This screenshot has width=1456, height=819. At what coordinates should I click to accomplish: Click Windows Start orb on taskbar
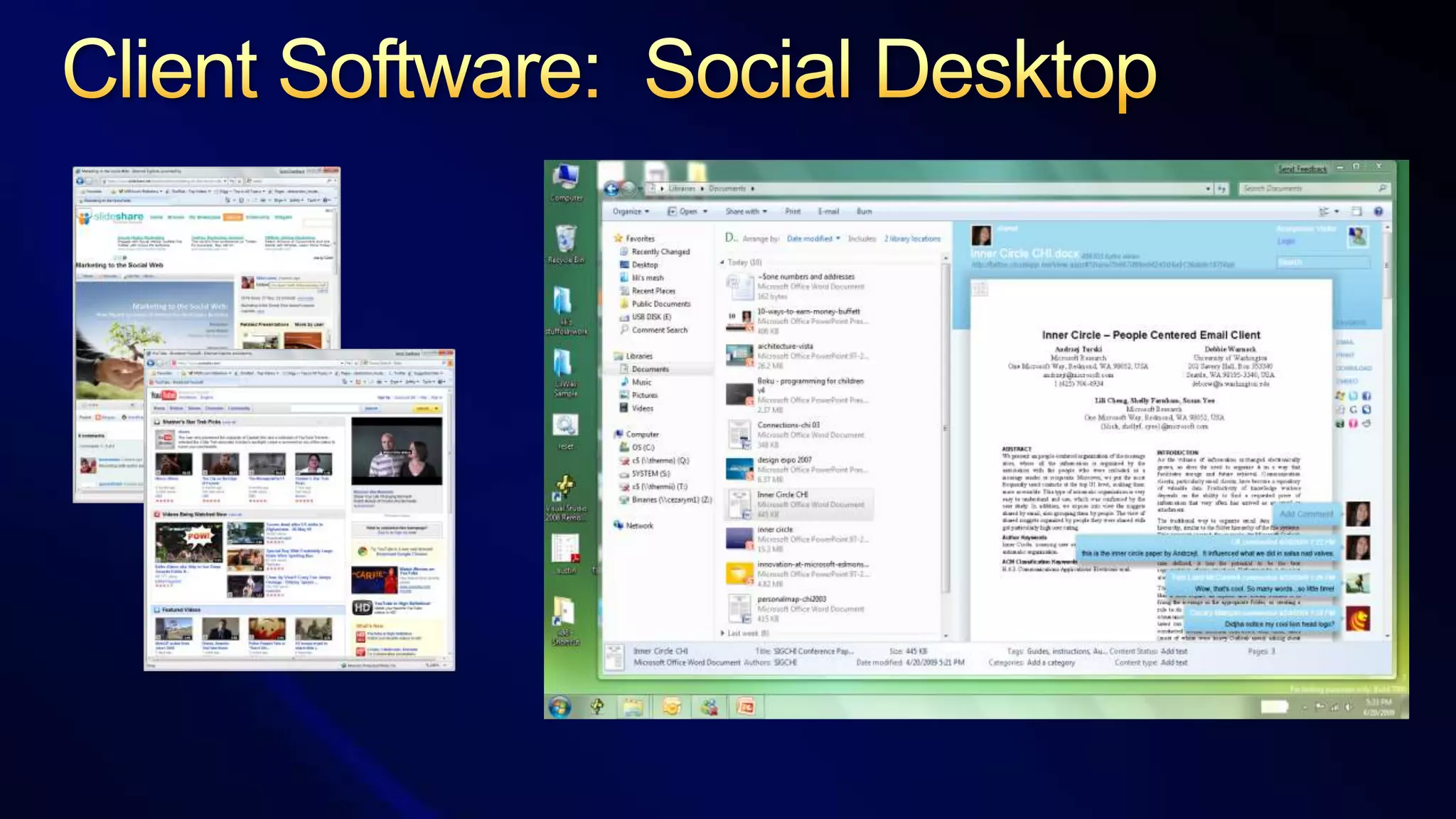coord(560,707)
